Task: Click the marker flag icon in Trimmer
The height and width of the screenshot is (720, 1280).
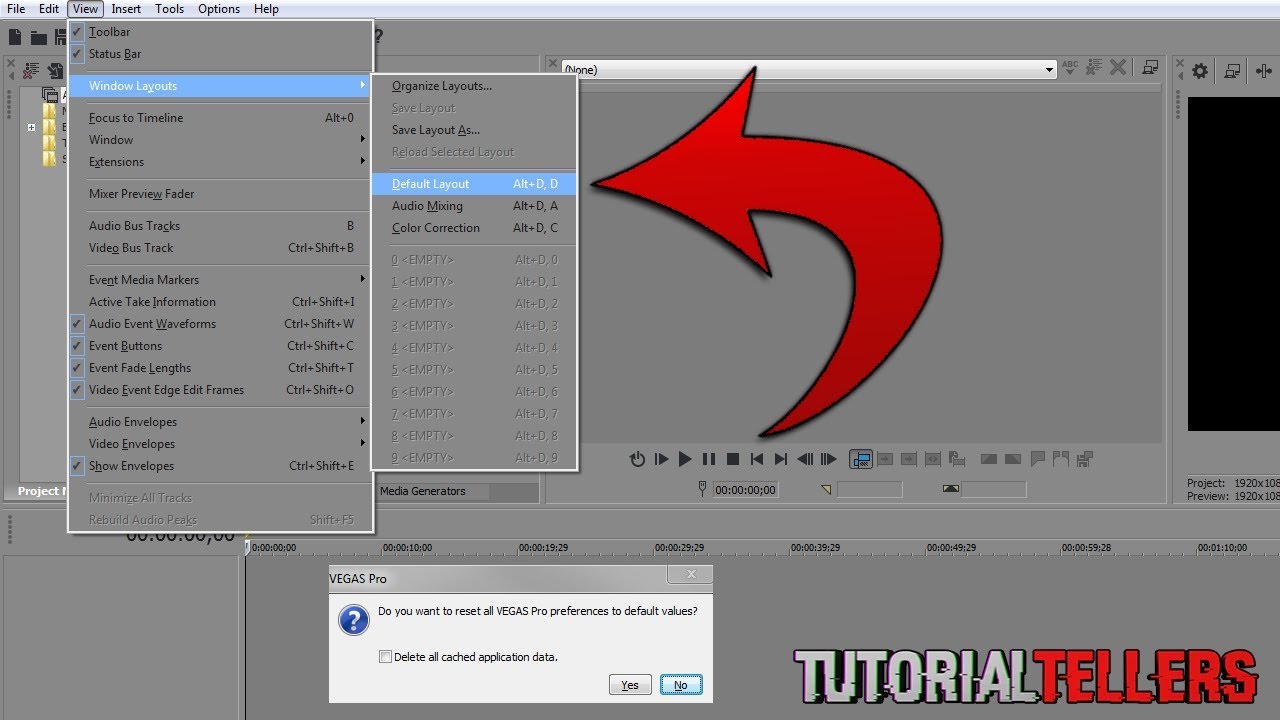Action: (x=1038, y=459)
